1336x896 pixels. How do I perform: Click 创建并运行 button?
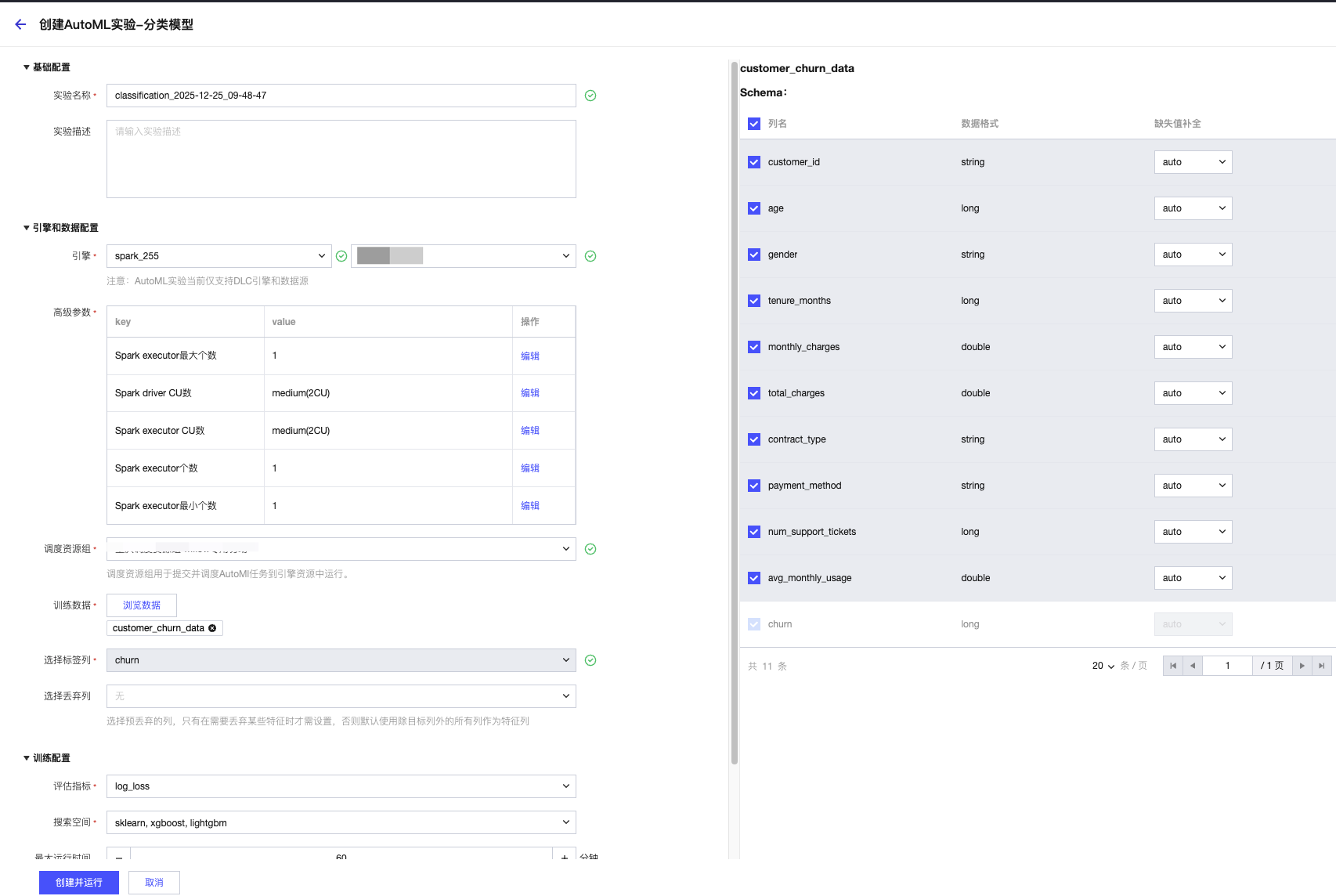79,883
